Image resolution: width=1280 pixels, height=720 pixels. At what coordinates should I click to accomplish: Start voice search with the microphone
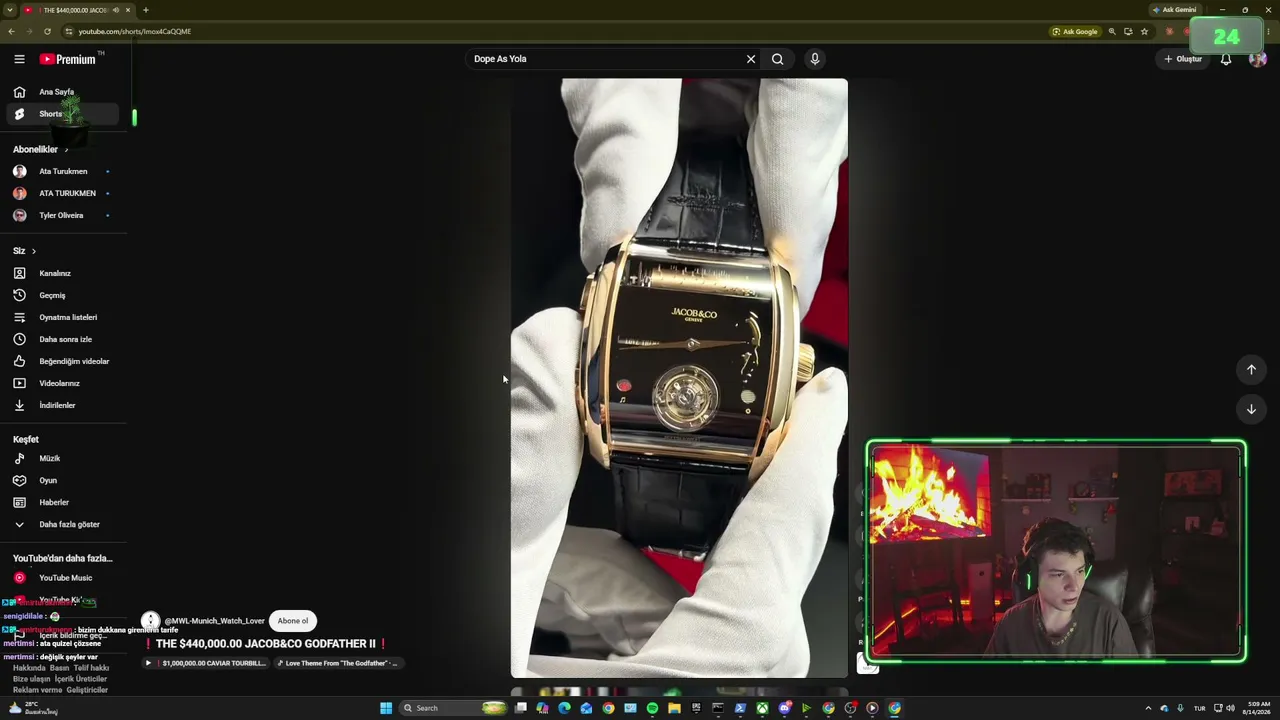[x=815, y=59]
